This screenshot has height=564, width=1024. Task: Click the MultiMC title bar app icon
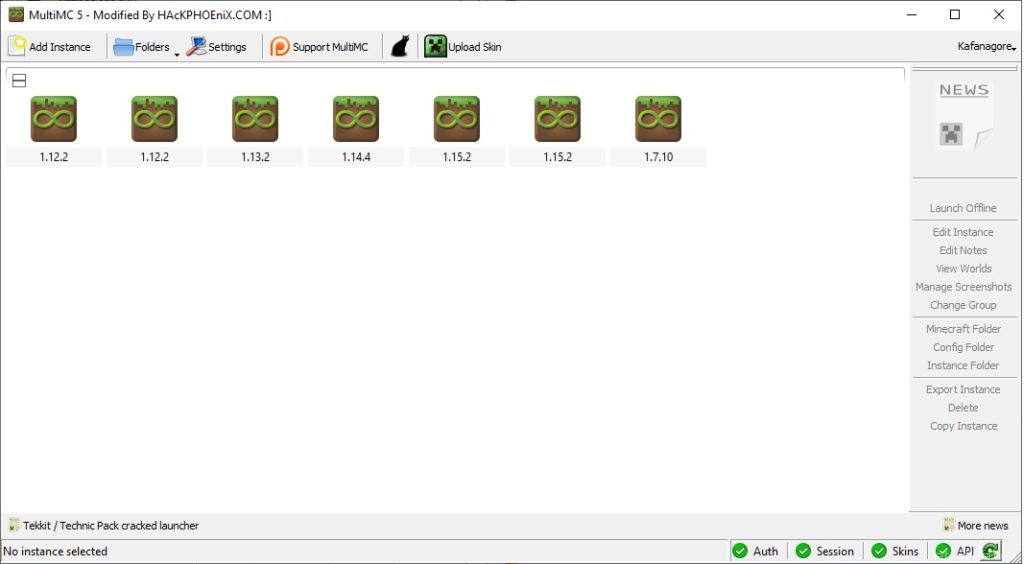pos(16,14)
